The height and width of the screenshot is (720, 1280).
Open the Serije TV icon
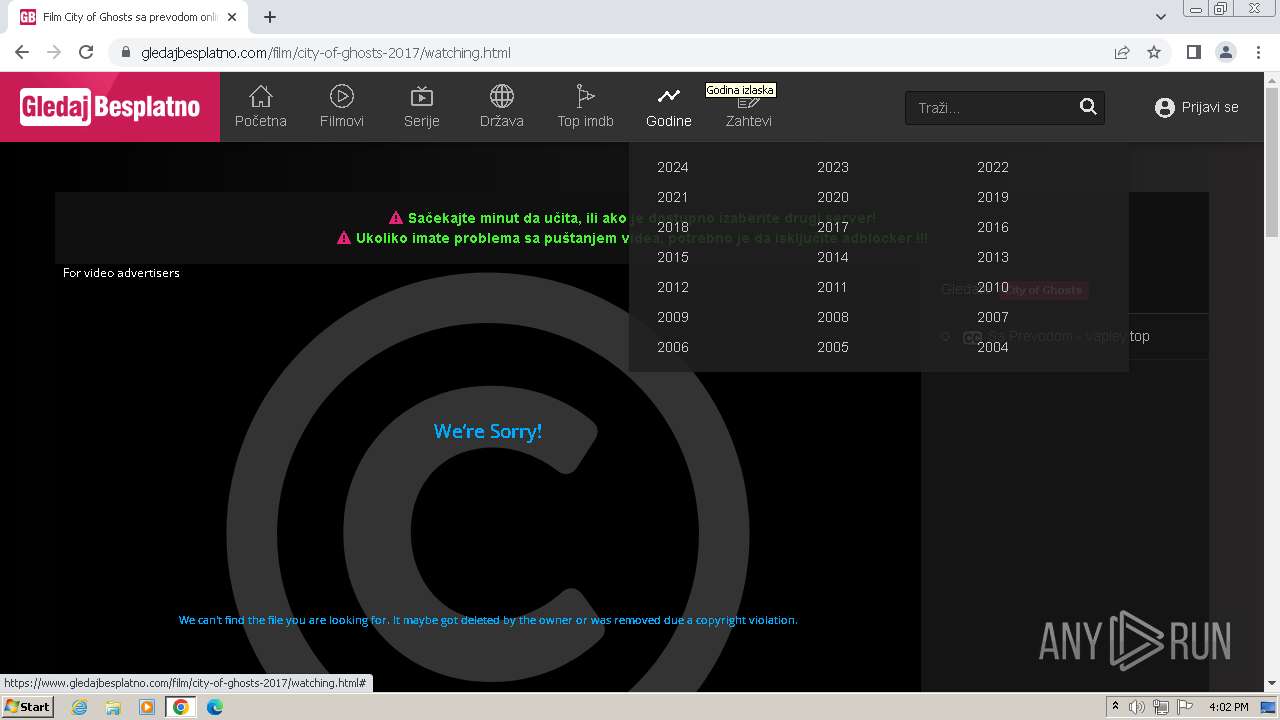(422, 96)
